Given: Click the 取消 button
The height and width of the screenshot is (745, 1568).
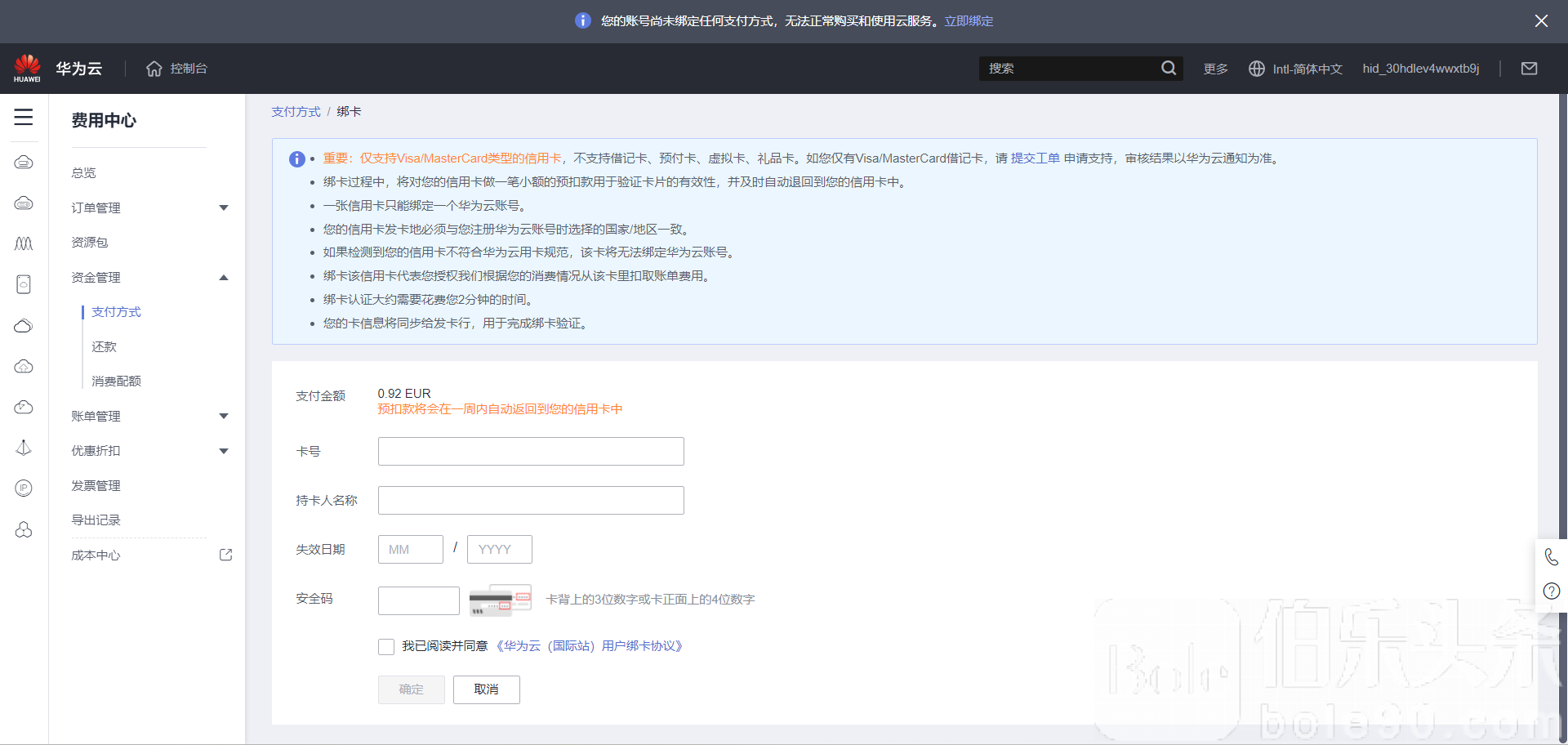Looking at the screenshot, I should point(487,689).
